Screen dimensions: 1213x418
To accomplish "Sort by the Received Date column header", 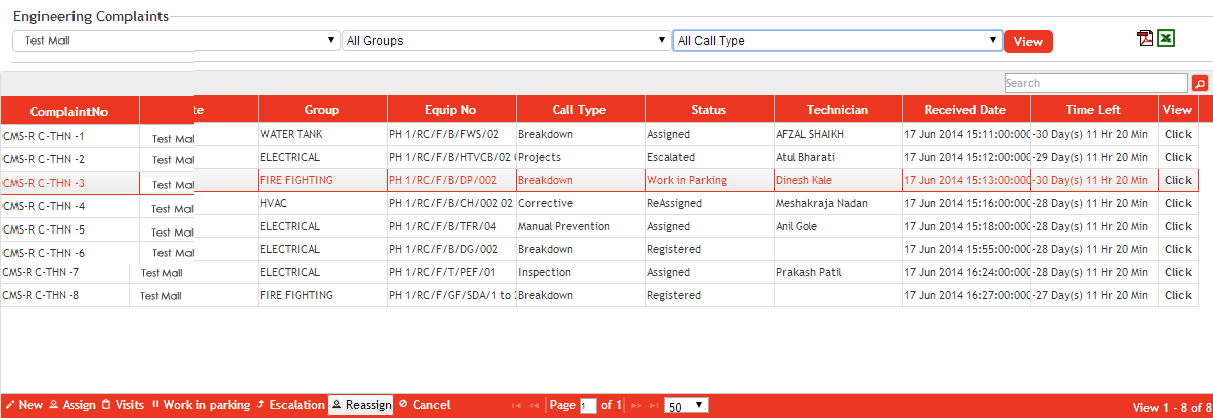I will coord(965,110).
